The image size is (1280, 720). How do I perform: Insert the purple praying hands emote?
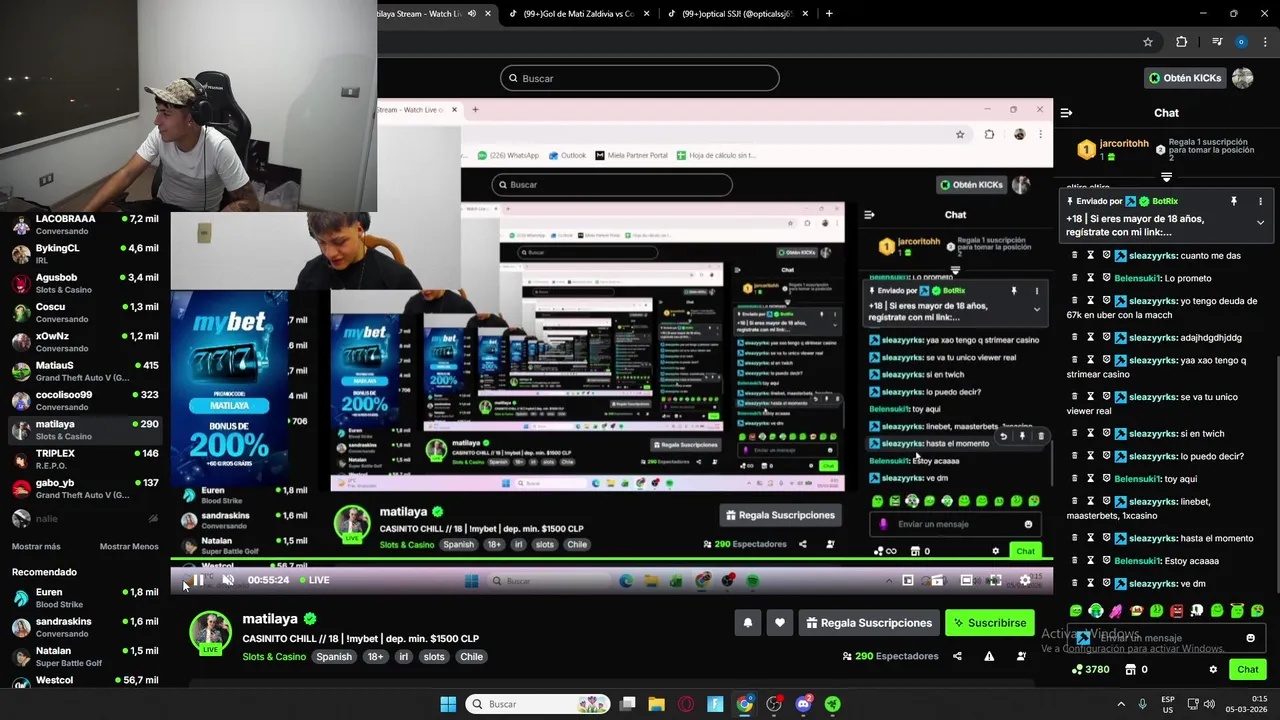1116,611
